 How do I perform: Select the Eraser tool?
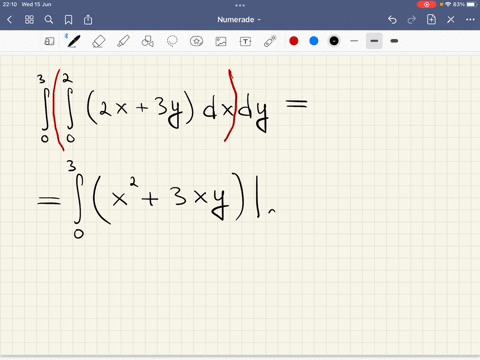tap(99, 41)
